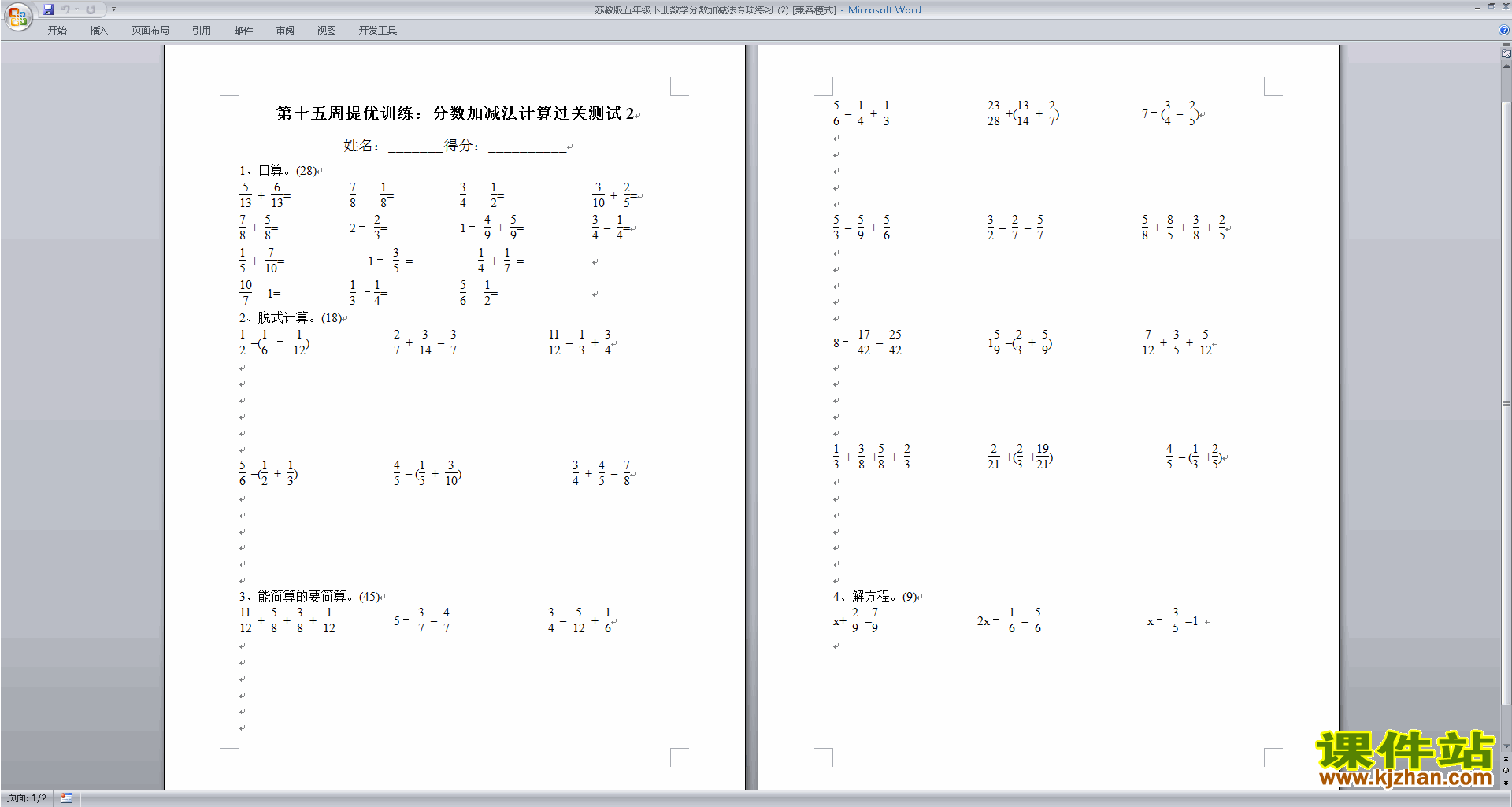Go to the 视图 ribbon tab

[327, 31]
